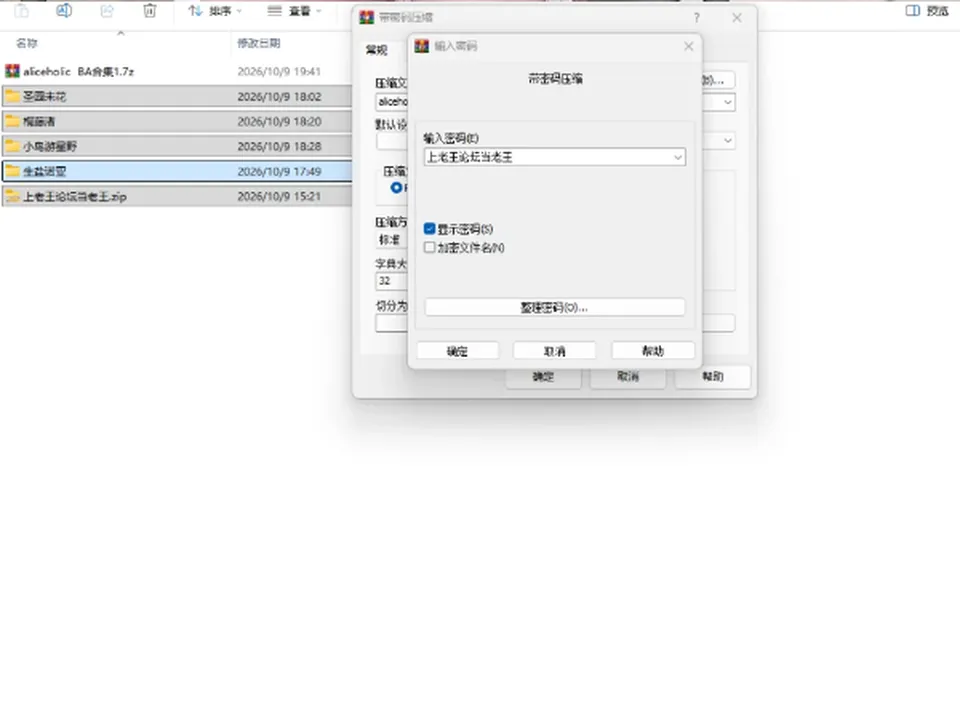Click 取消 in the 输入密码 dialog
The image size is (960, 702).
tap(555, 351)
